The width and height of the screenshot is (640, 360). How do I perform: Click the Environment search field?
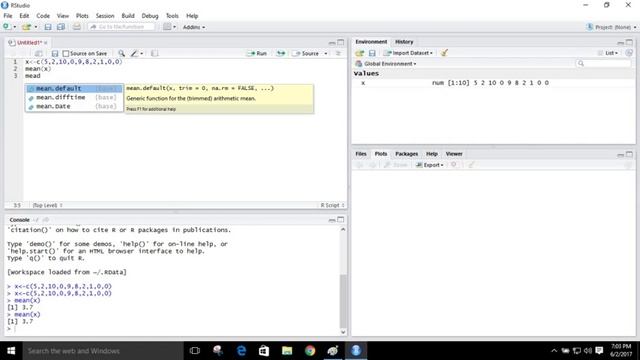tap(603, 64)
